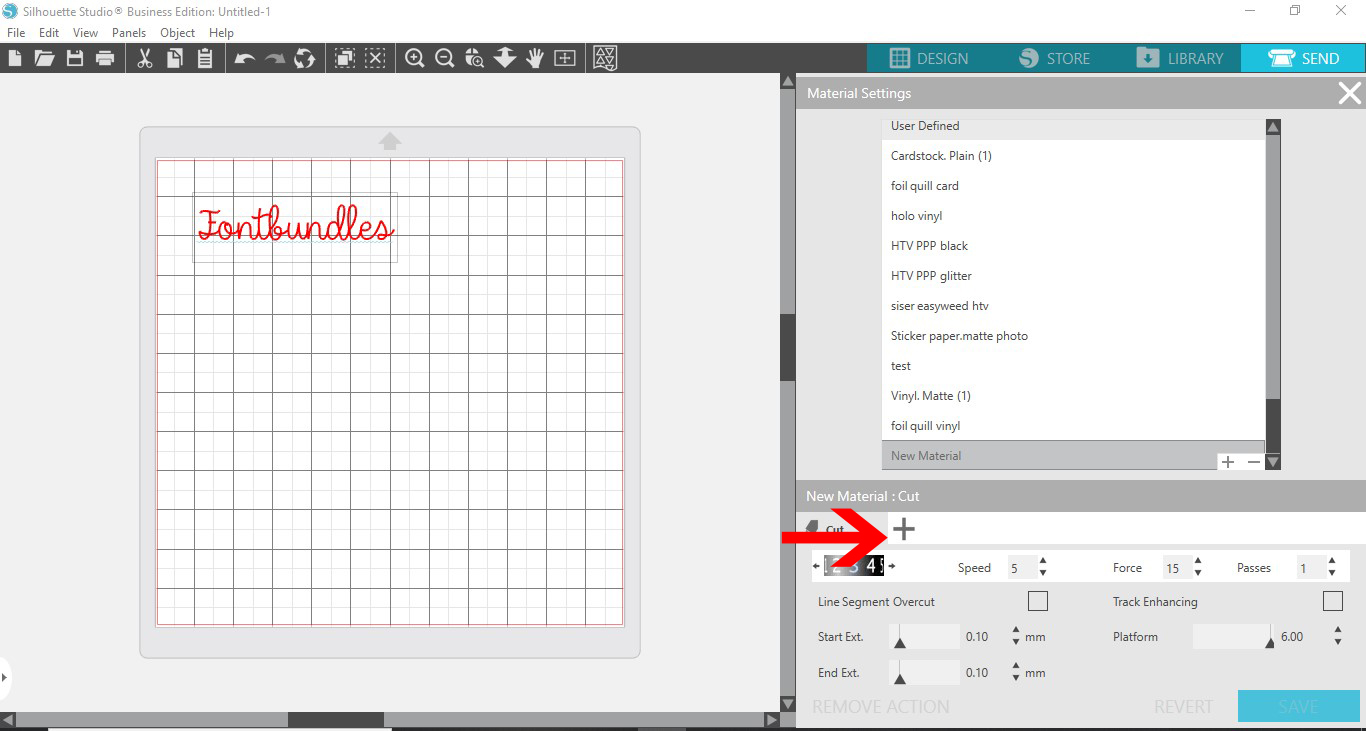Select the Fontbundles text on the mat

pos(295,226)
